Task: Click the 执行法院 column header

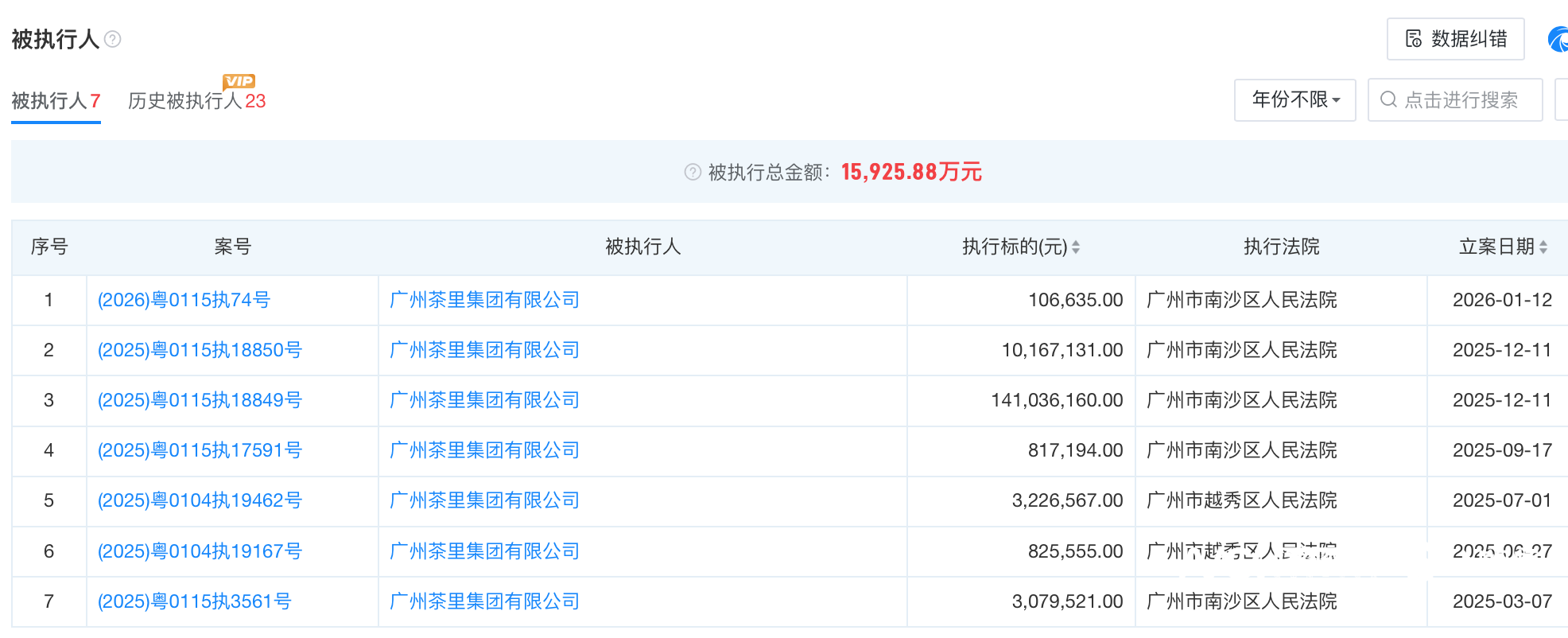Action: point(1282,247)
